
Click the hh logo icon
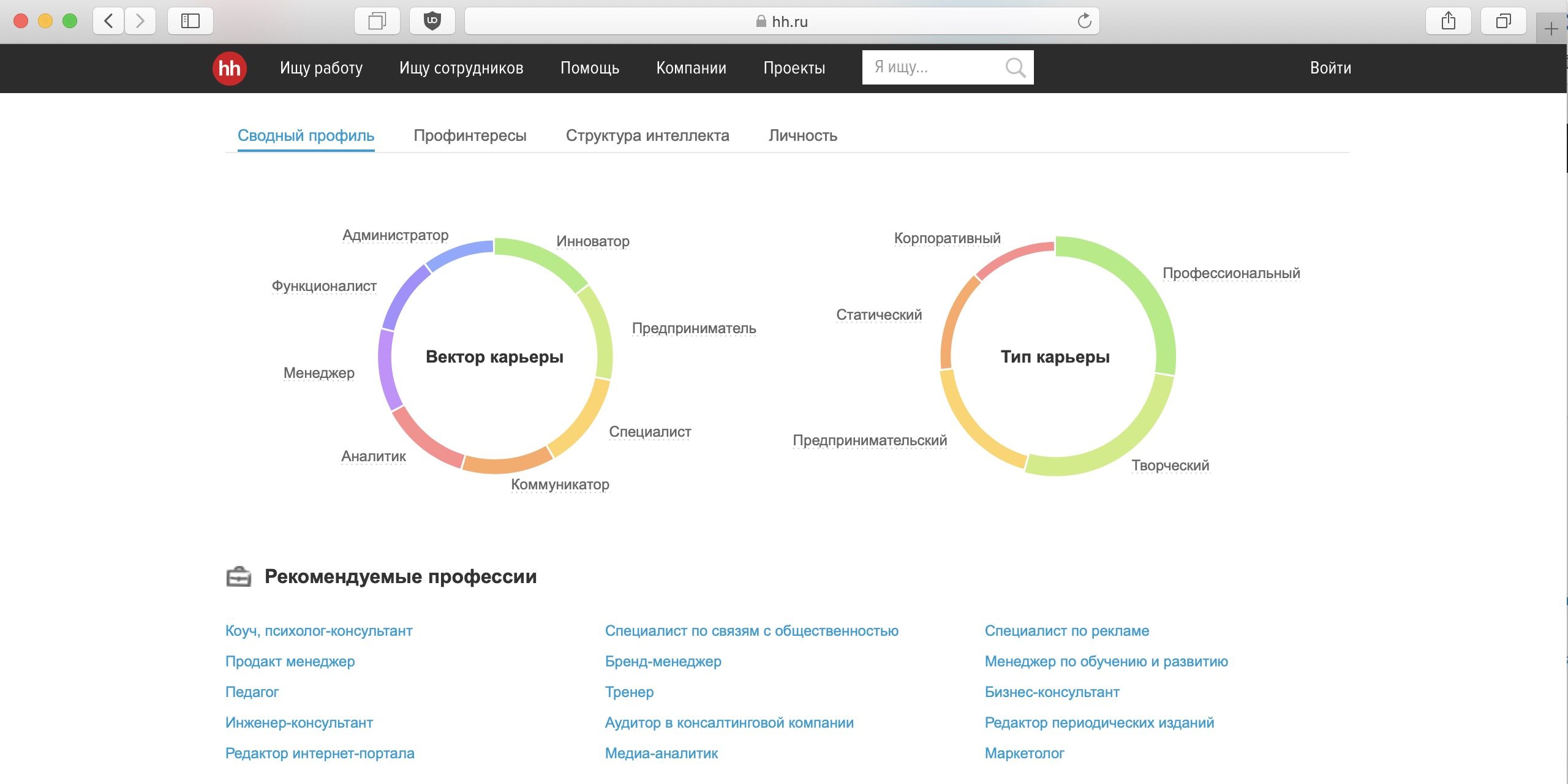click(x=230, y=68)
